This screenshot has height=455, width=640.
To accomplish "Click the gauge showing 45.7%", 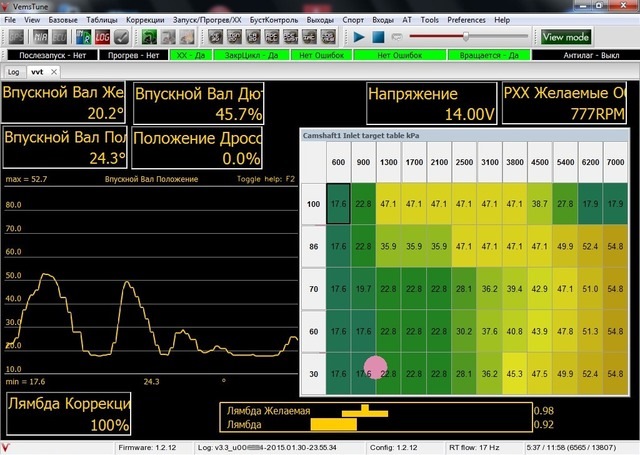I will coord(198,103).
